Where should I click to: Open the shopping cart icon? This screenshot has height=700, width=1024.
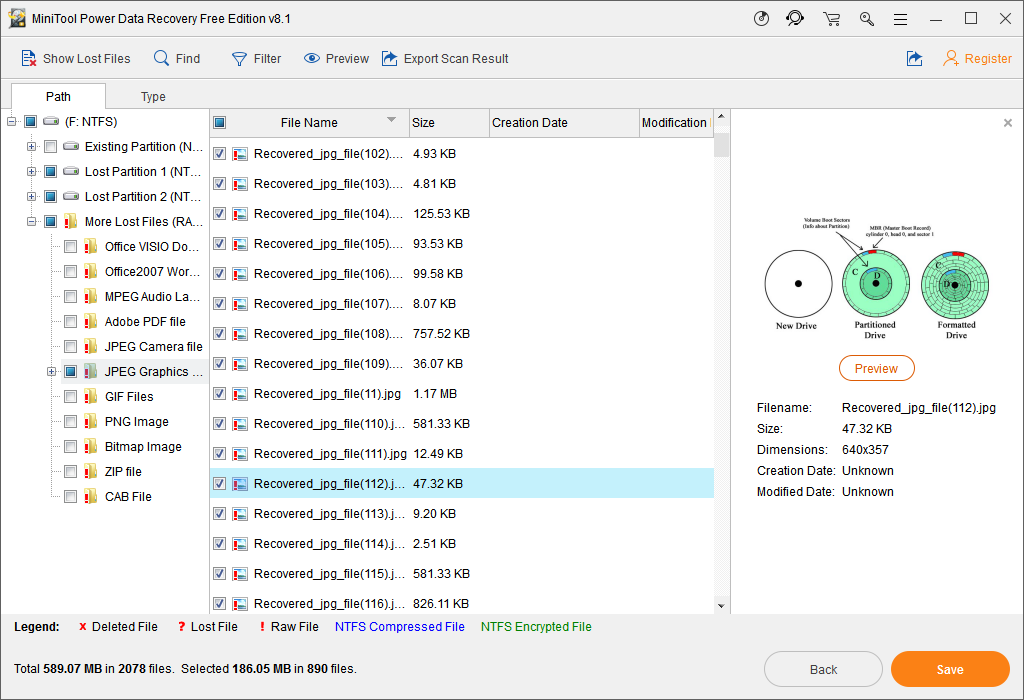831,18
